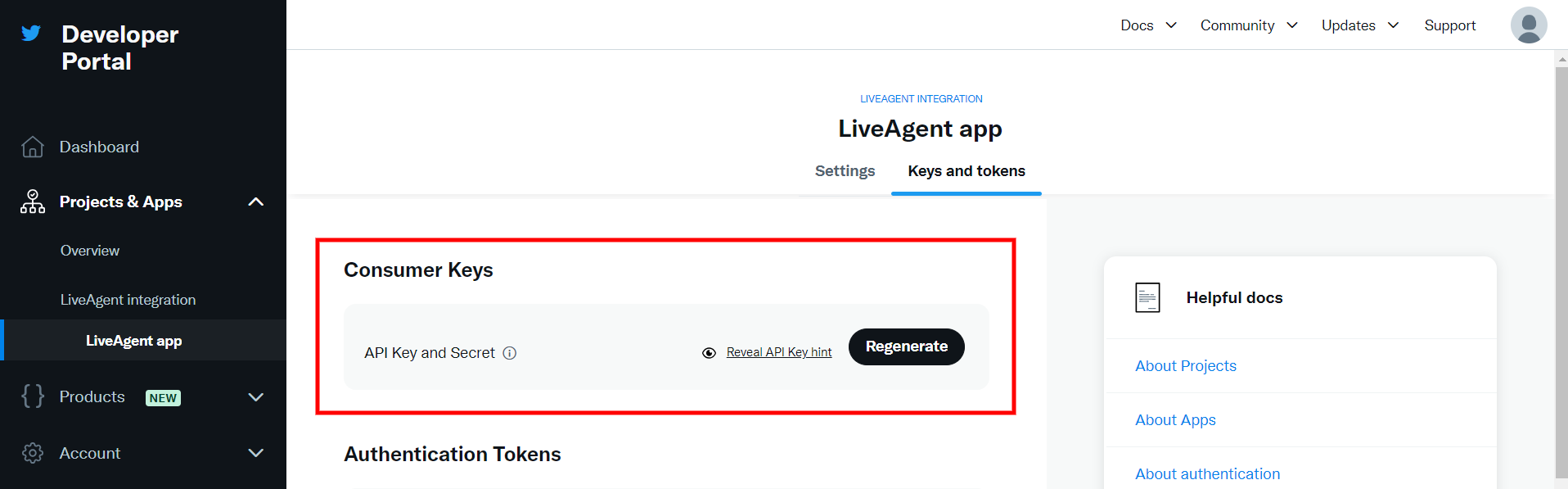
Task: Open the About Projects link
Action: pos(1185,366)
